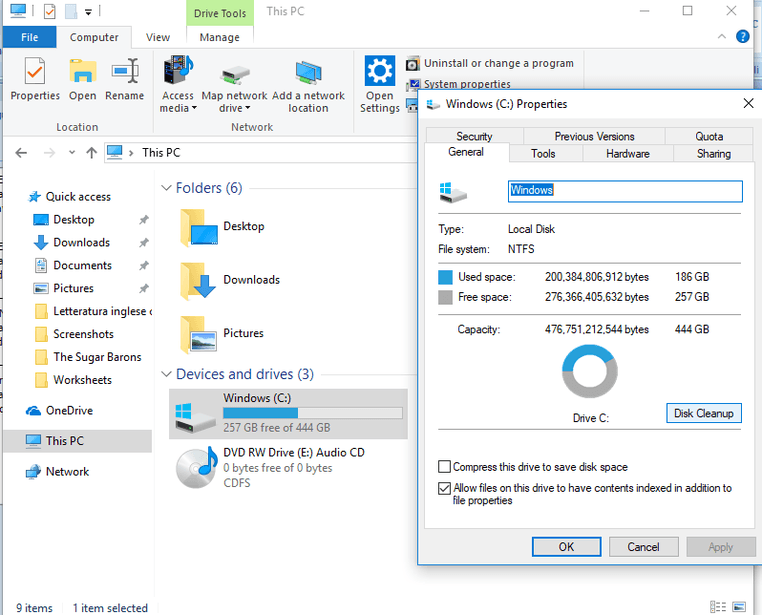Screen dimensions: 762x615
Task: Click the drive label field containing Windows
Action: (x=625, y=191)
